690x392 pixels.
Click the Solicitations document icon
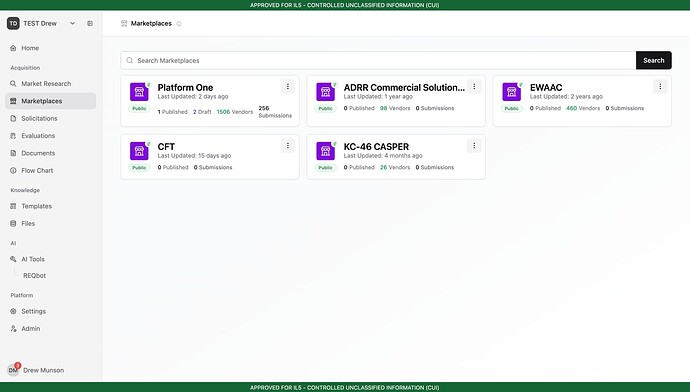[13, 118]
